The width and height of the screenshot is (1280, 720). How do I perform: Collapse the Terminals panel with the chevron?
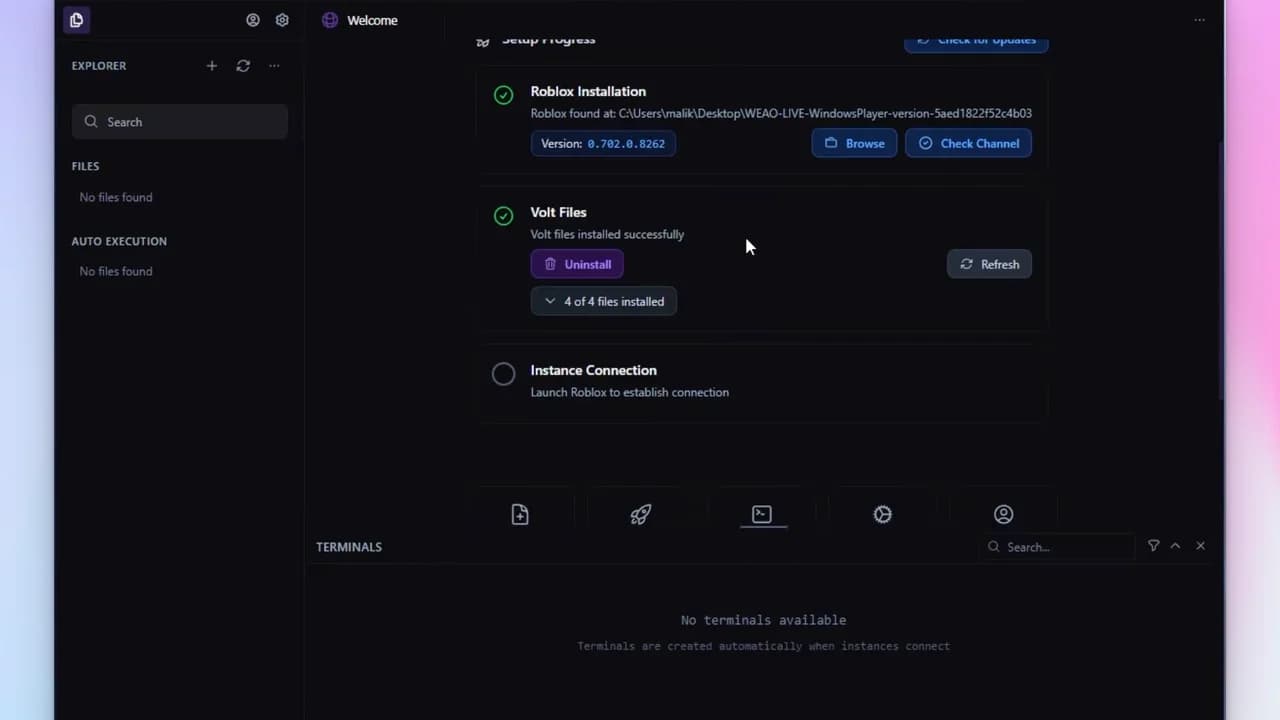point(1176,546)
